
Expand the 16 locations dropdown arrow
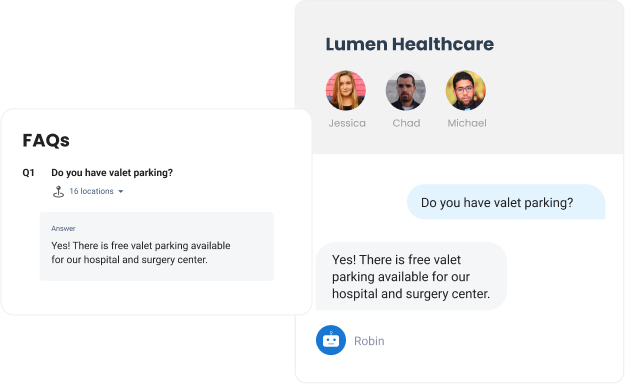pyautogui.click(x=121, y=192)
